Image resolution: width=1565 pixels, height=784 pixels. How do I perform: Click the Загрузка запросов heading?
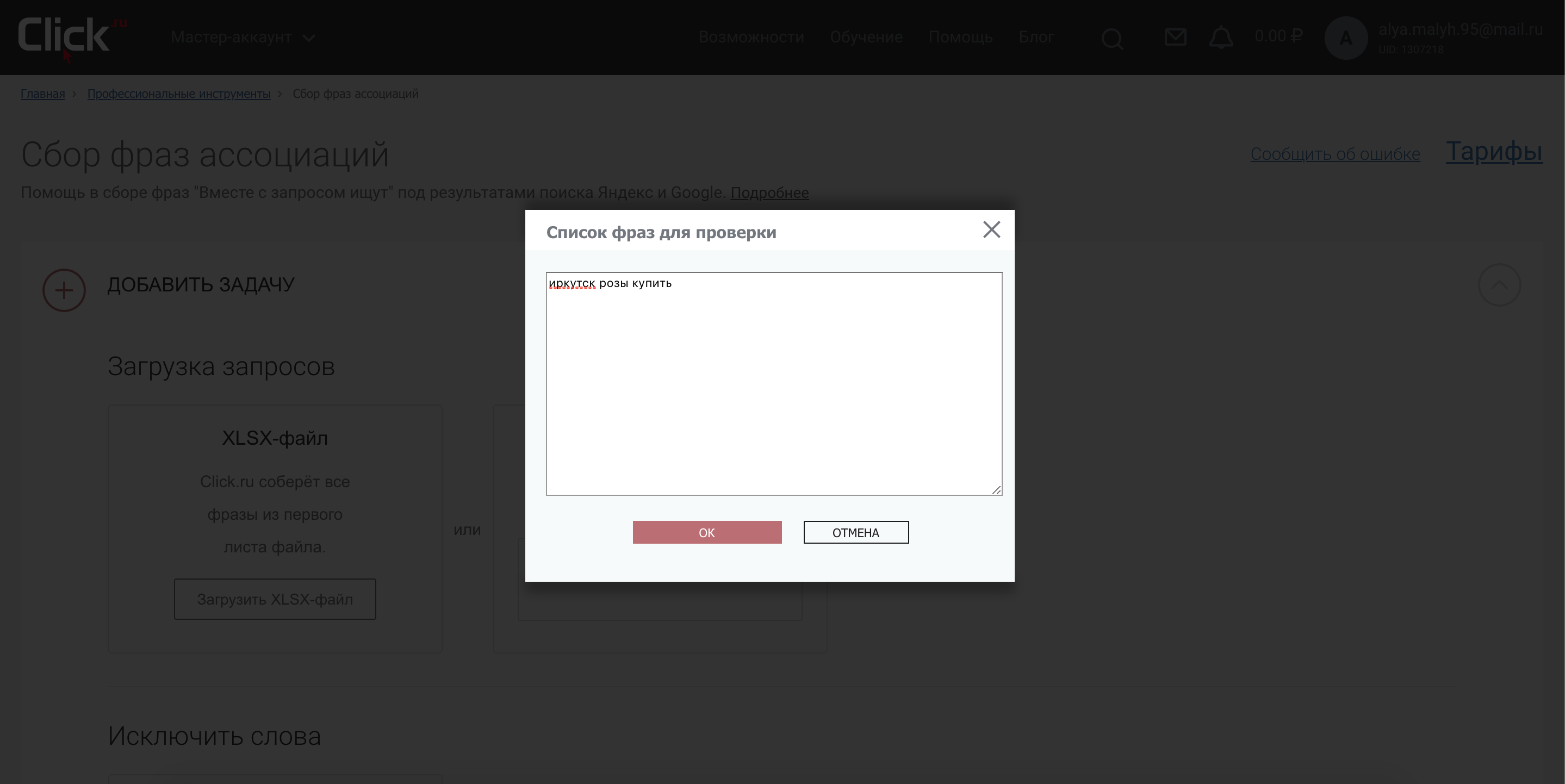(221, 367)
